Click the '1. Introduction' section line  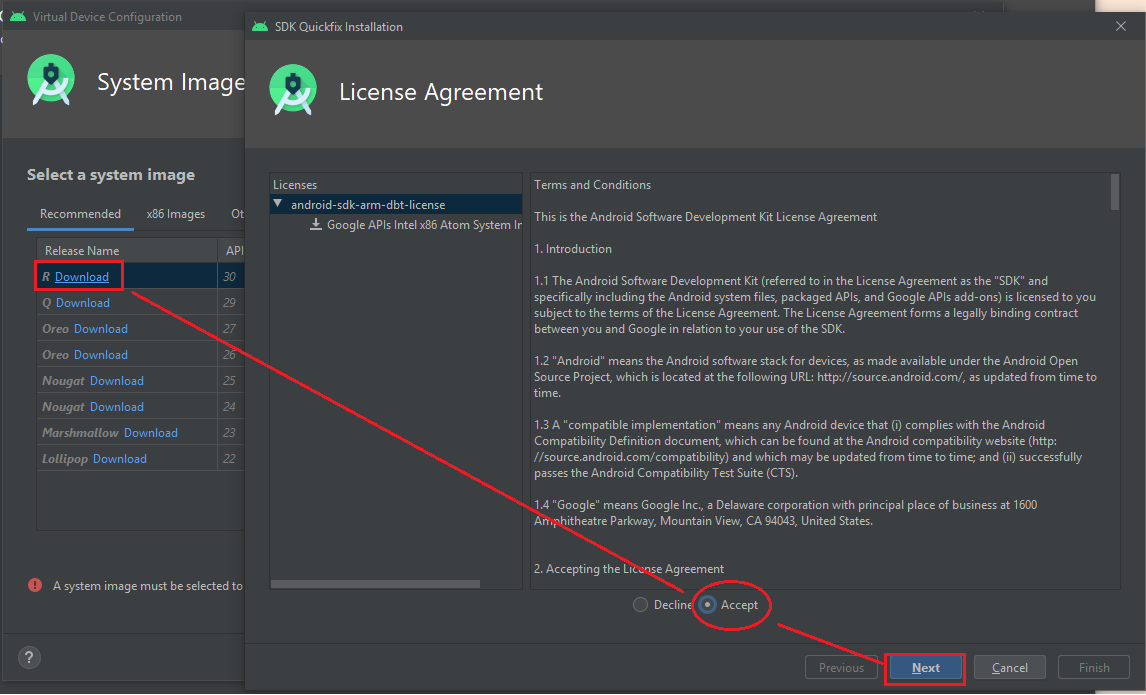573,249
